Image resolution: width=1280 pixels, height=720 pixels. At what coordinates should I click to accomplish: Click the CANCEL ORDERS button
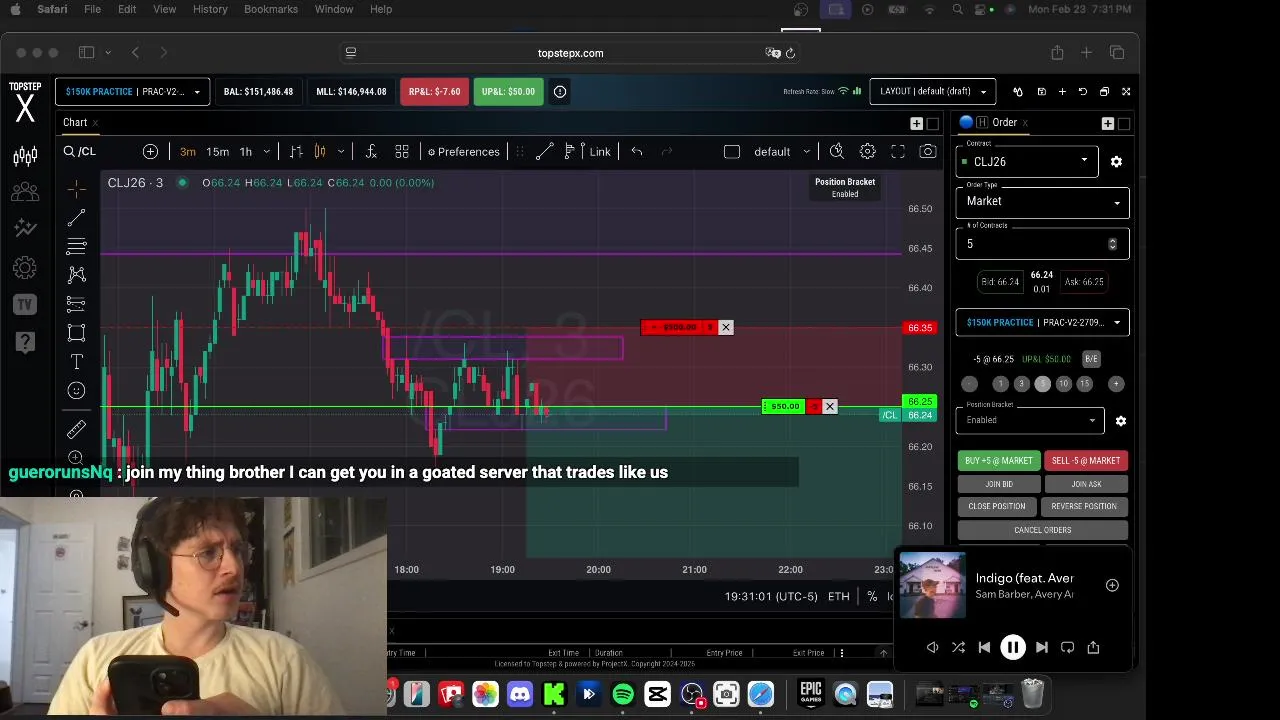tap(1043, 530)
